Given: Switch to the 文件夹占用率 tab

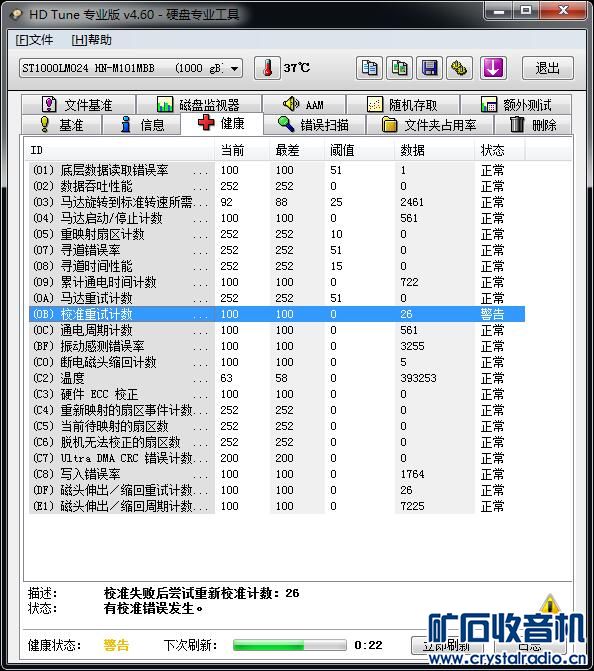Looking at the screenshot, I should click(429, 125).
